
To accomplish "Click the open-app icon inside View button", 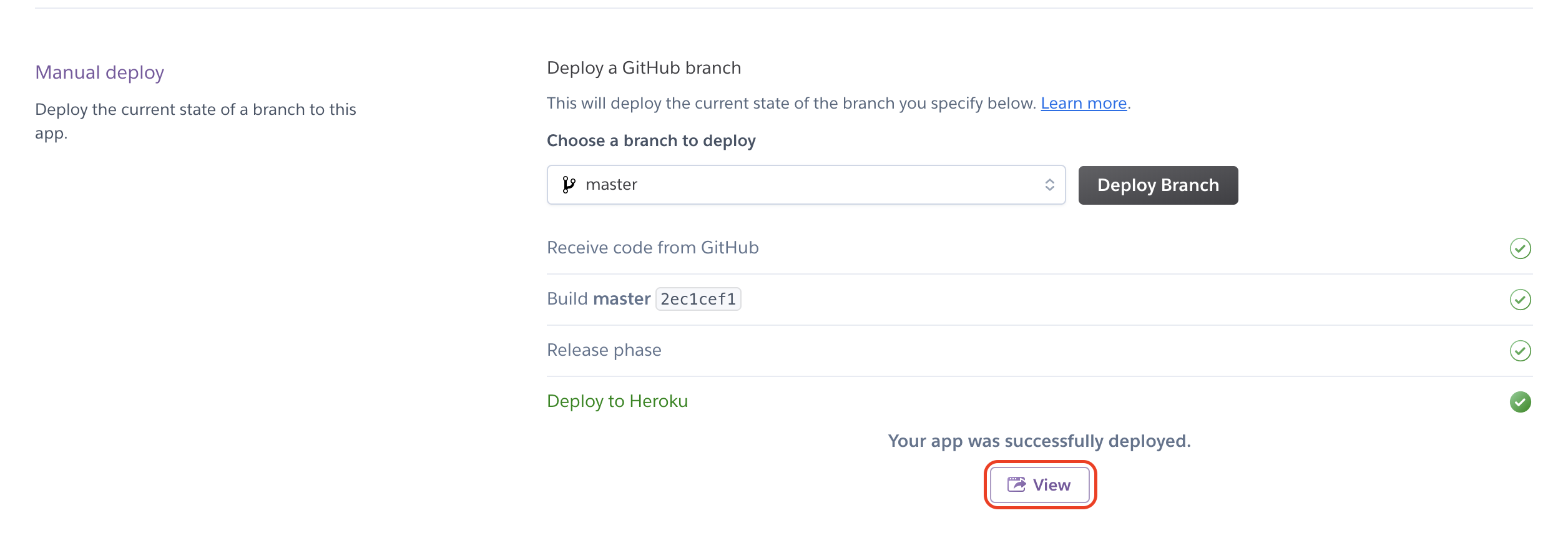I will tap(1016, 484).
